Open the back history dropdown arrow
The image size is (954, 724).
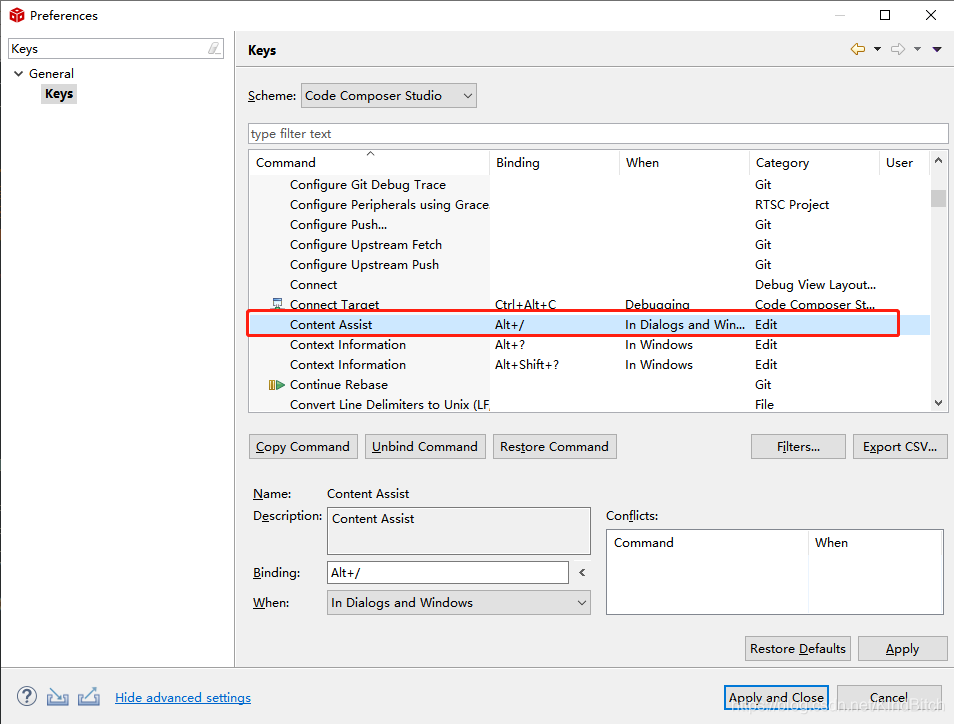pyautogui.click(x=877, y=49)
